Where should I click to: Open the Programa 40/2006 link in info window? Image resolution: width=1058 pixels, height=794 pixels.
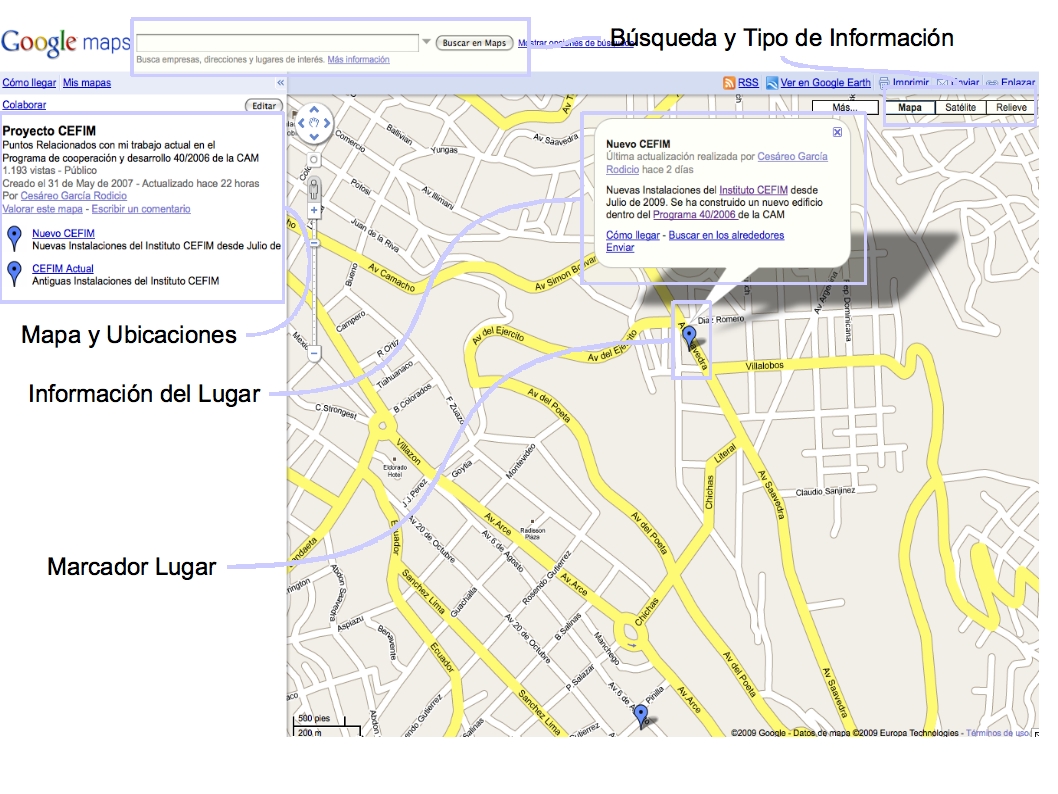point(694,215)
